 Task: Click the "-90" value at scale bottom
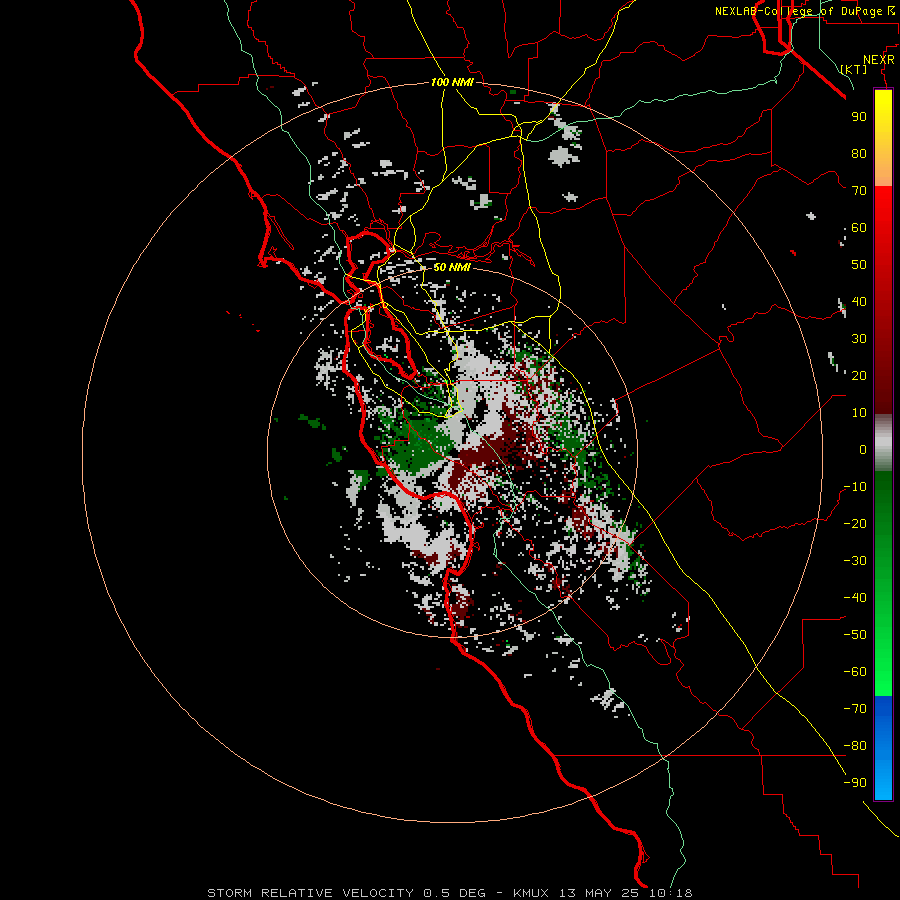[x=855, y=783]
